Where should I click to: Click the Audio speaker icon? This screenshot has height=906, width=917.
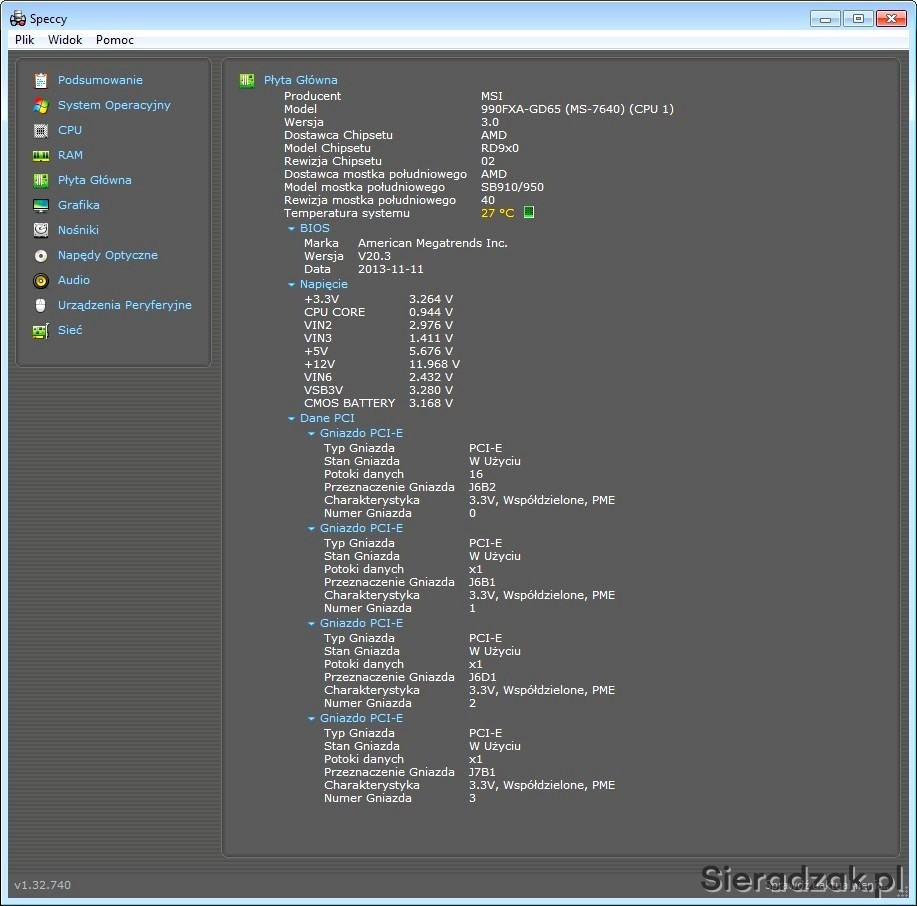pos(40,281)
